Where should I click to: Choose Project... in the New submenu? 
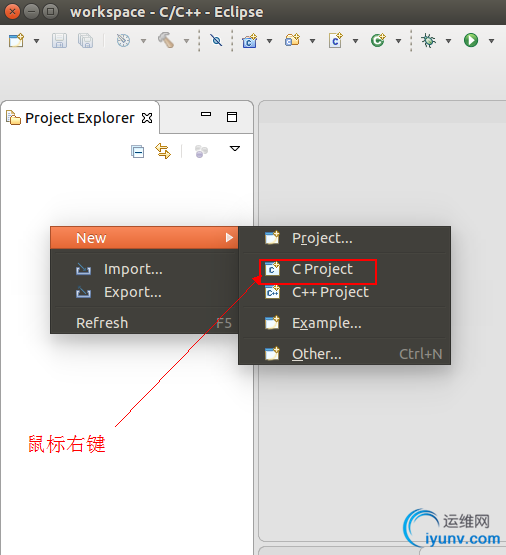pos(344,238)
